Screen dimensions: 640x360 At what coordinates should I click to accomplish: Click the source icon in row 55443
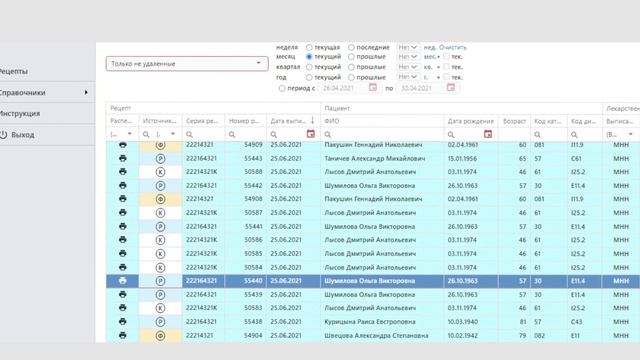coord(160,159)
